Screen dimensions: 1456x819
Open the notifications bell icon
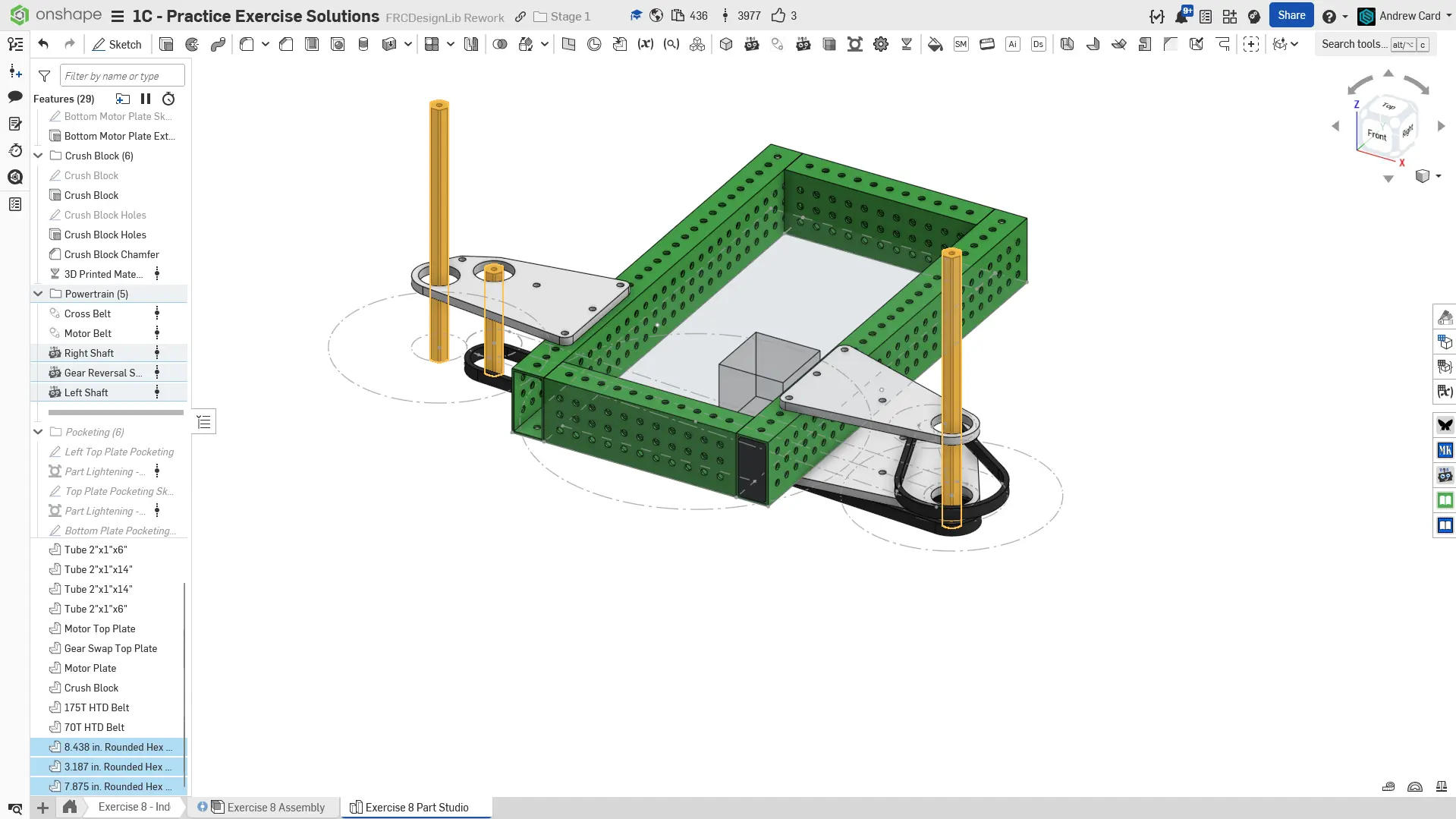point(1181,16)
